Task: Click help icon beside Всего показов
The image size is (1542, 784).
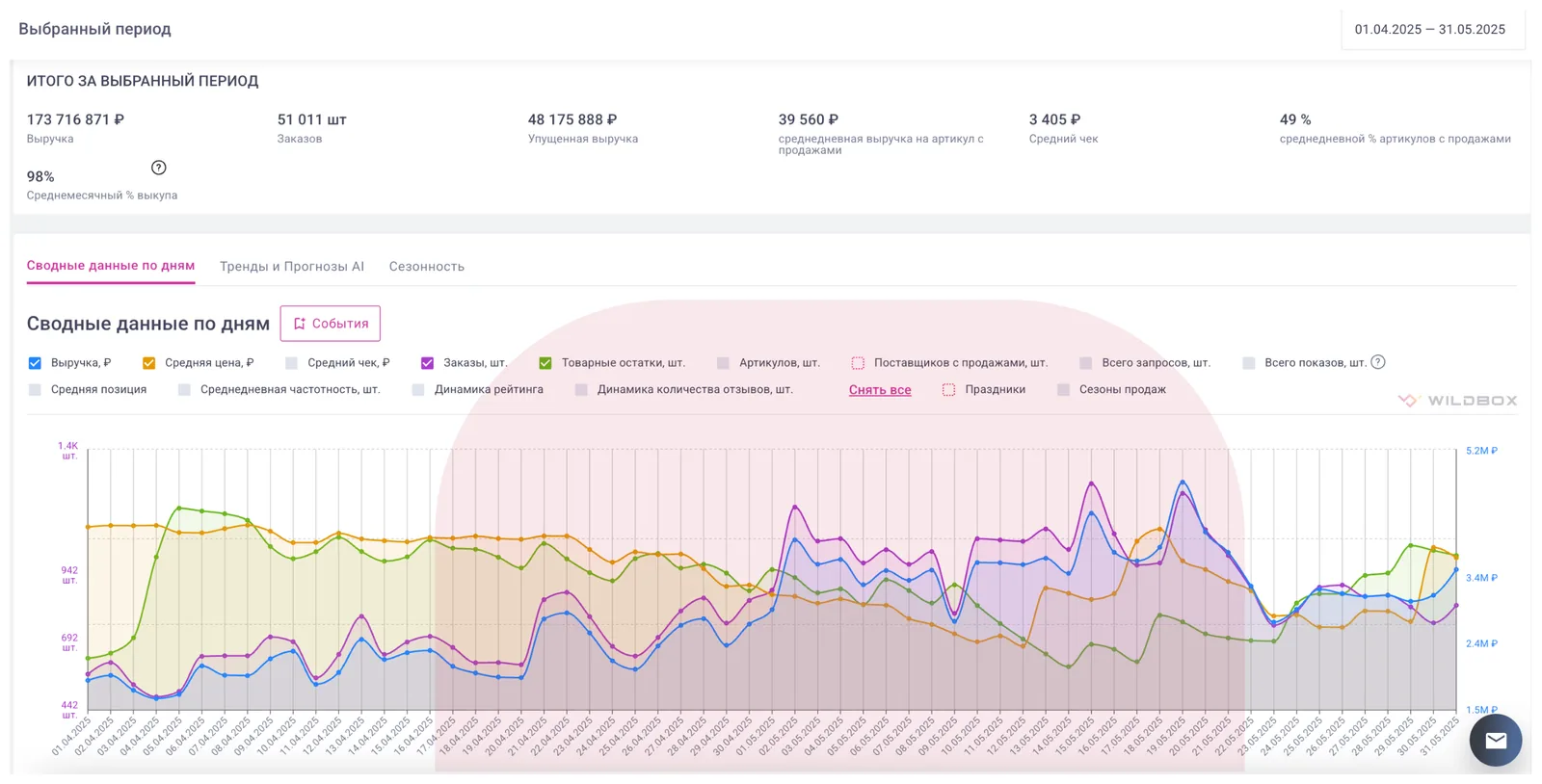Action: (1378, 362)
